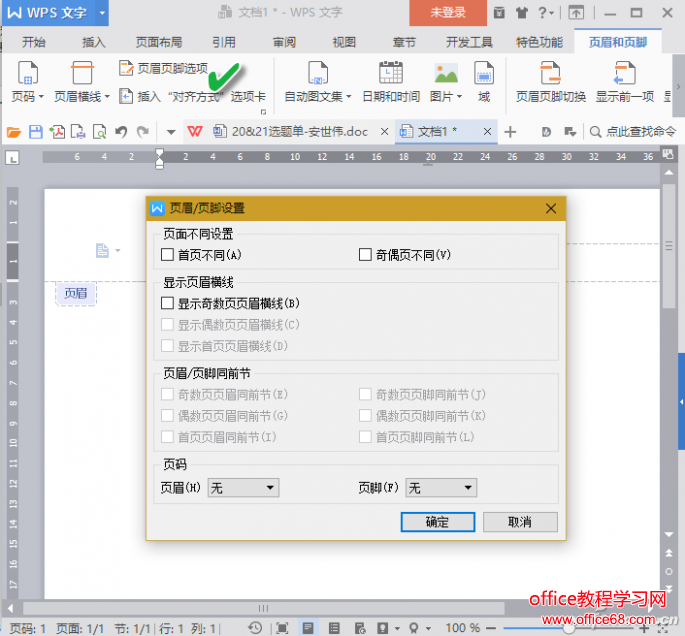
Task: Click the print icon
Action: click(x=78, y=132)
